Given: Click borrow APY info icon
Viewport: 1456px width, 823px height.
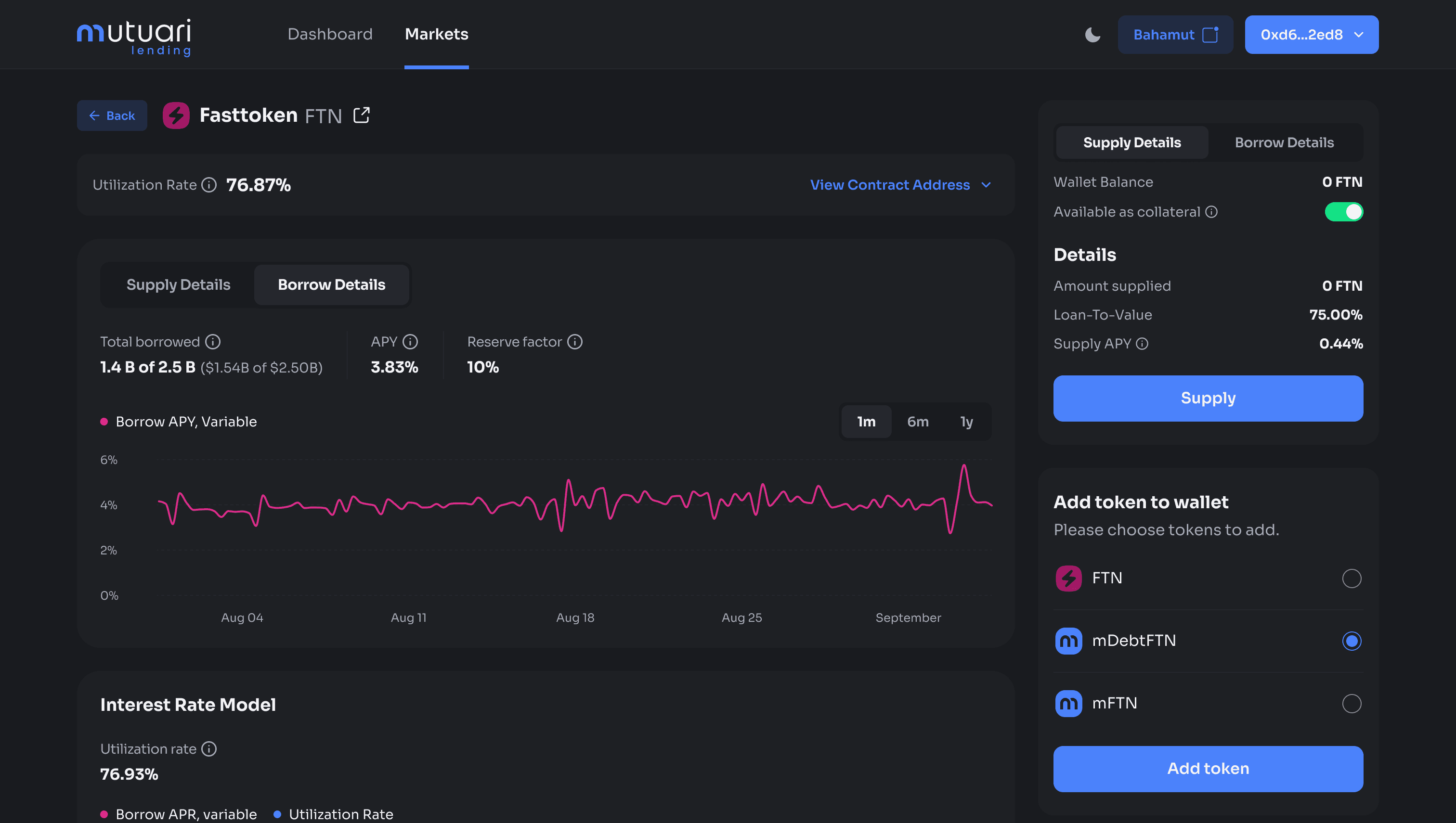Looking at the screenshot, I should [x=410, y=341].
